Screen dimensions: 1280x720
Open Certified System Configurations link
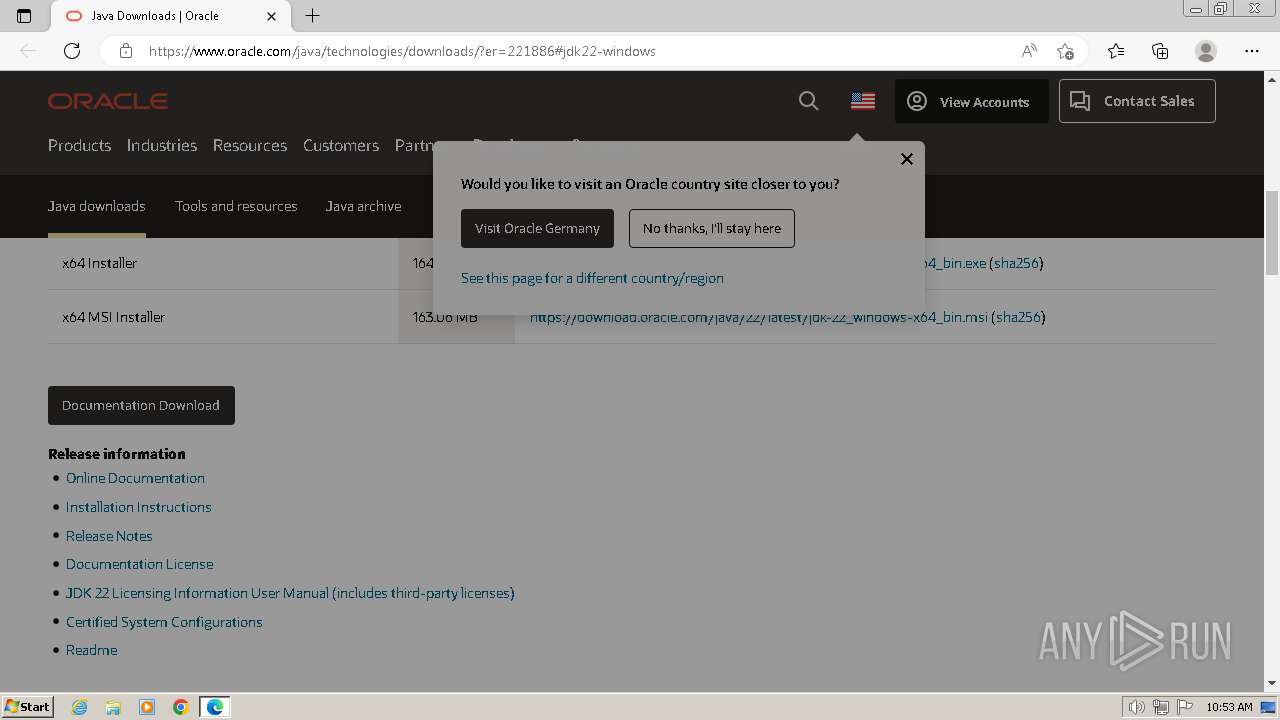click(164, 622)
